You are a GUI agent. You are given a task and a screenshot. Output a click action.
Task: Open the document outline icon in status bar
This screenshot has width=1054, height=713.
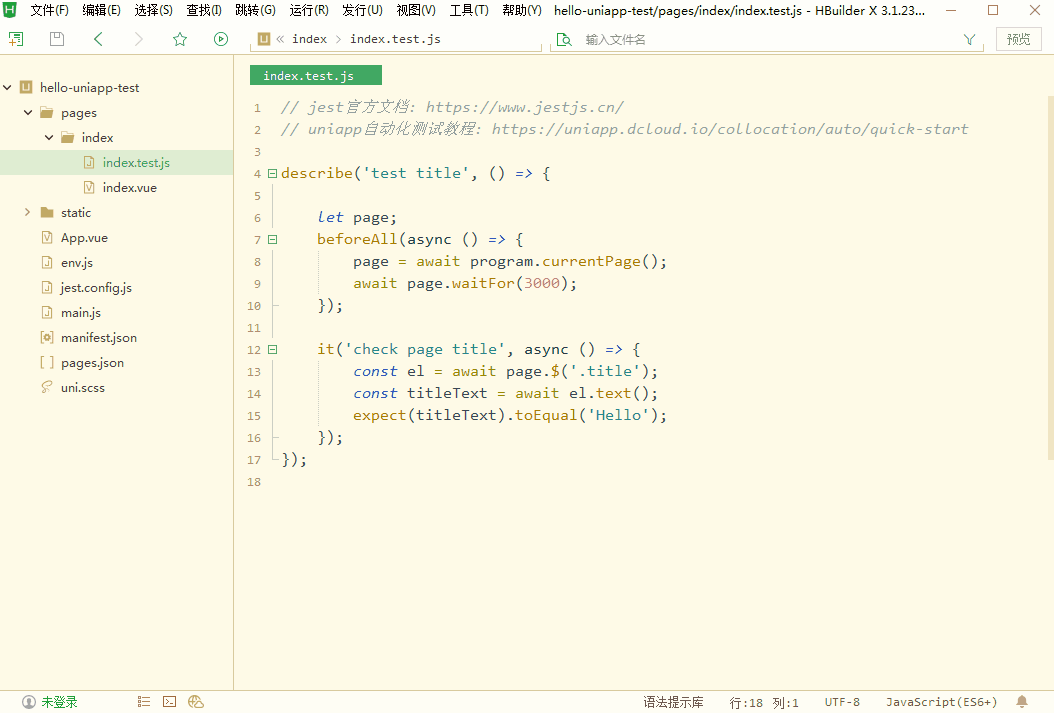point(144,702)
